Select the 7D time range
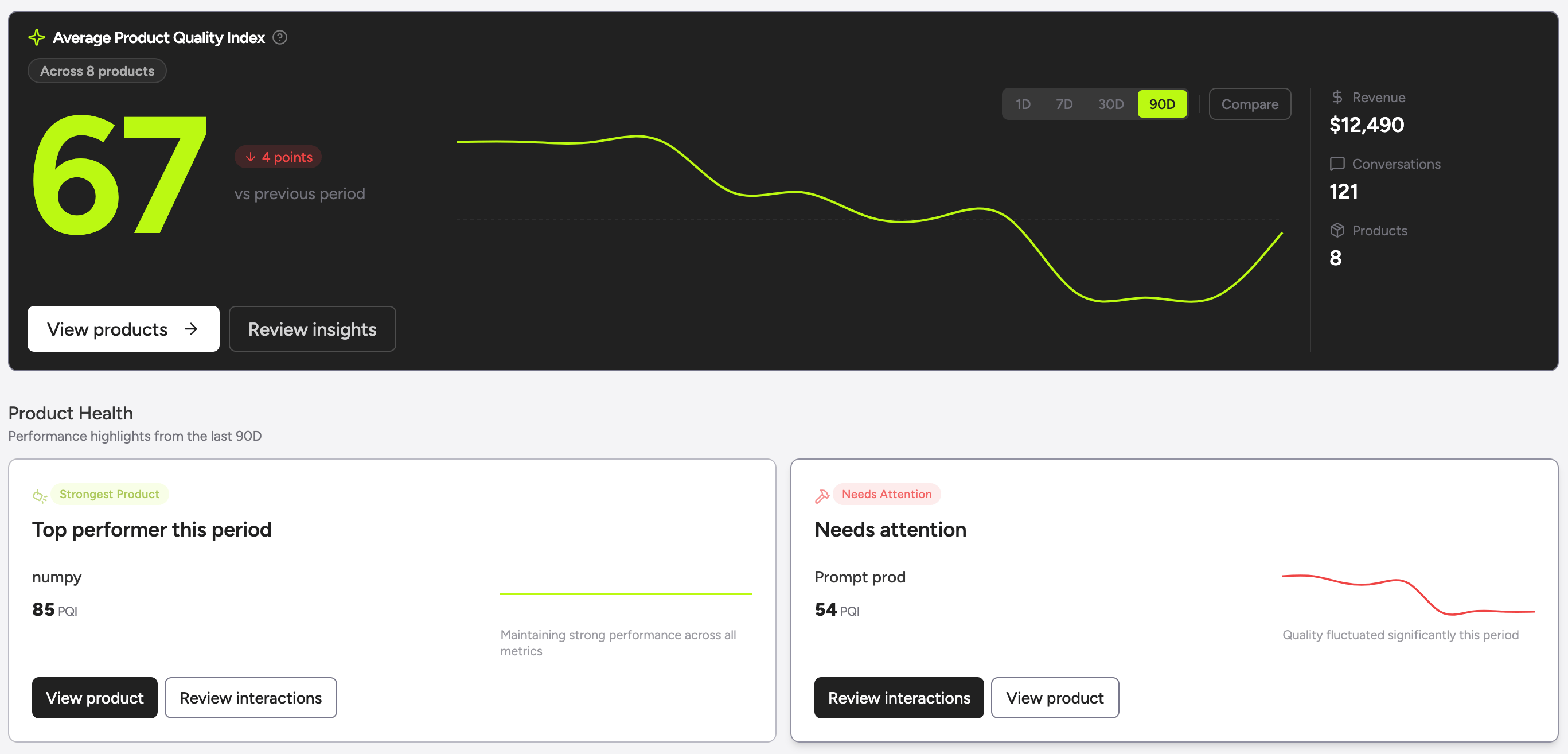Screen dimensions: 1568x754 (x=1063, y=104)
